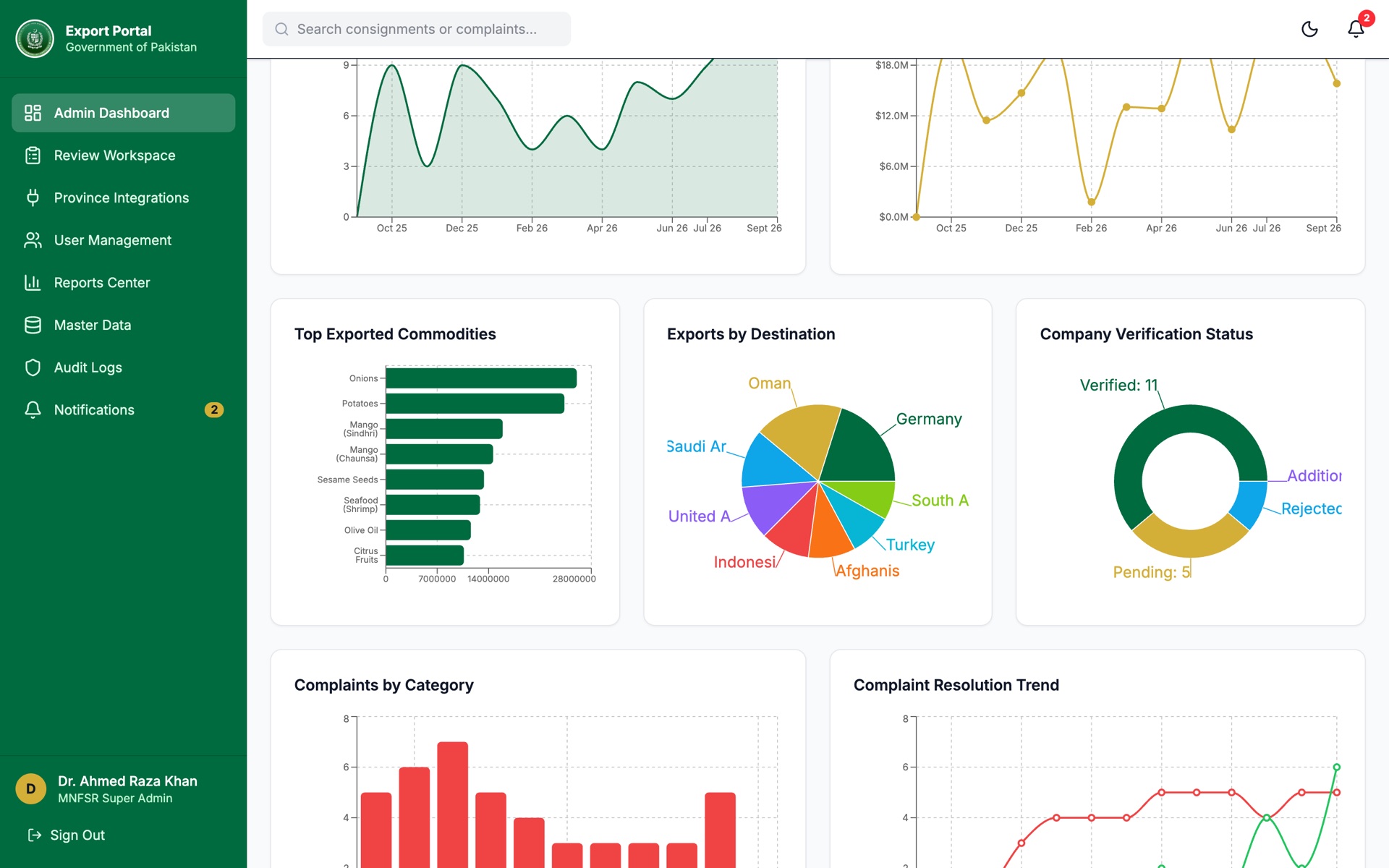Click the Government of Pakistan emblem logo
Viewport: 1389px width, 868px height.
tap(35, 38)
